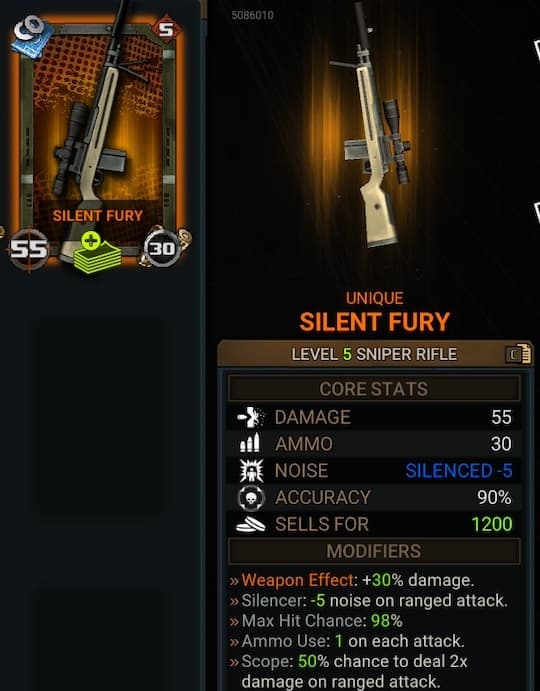Screen dimensions: 540x691
Task: Click the level 5 diamond badge
Action: pos(166,30)
